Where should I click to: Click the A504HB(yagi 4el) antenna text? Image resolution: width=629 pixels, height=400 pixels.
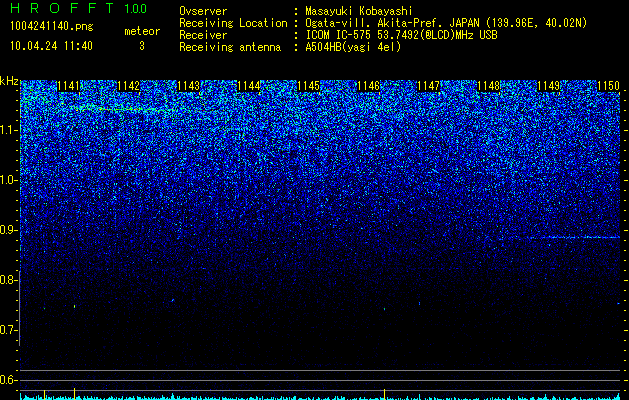pyautogui.click(x=353, y=47)
